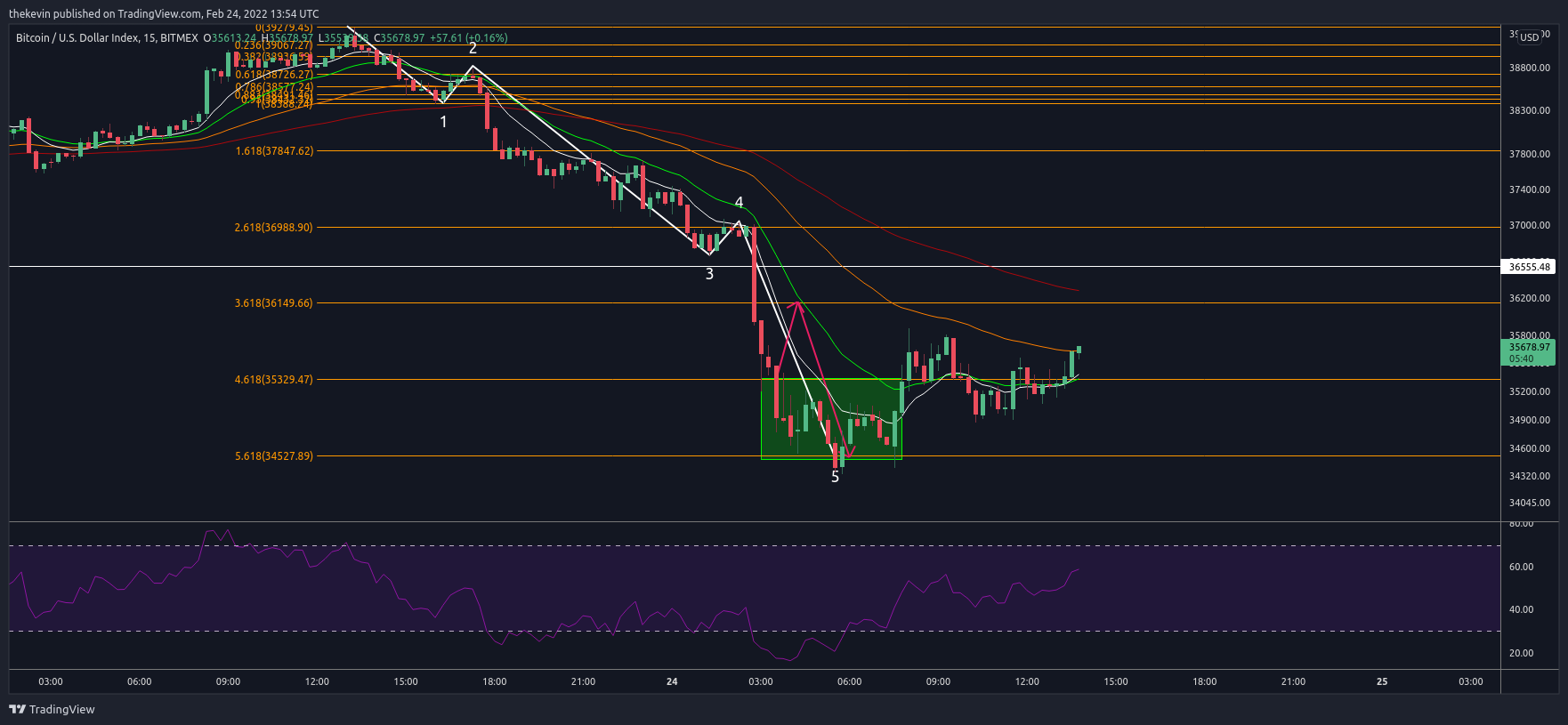1568x725 pixels.
Task: Click the 34900.00 price axis label
Action: (x=1529, y=420)
